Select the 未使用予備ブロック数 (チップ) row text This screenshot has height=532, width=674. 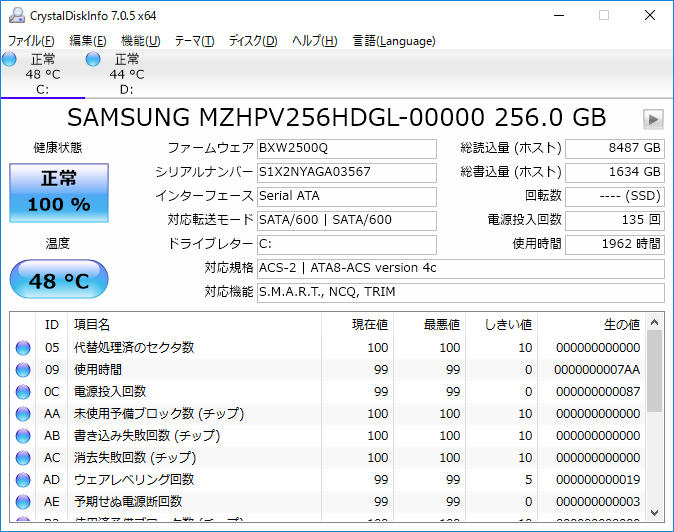point(159,414)
